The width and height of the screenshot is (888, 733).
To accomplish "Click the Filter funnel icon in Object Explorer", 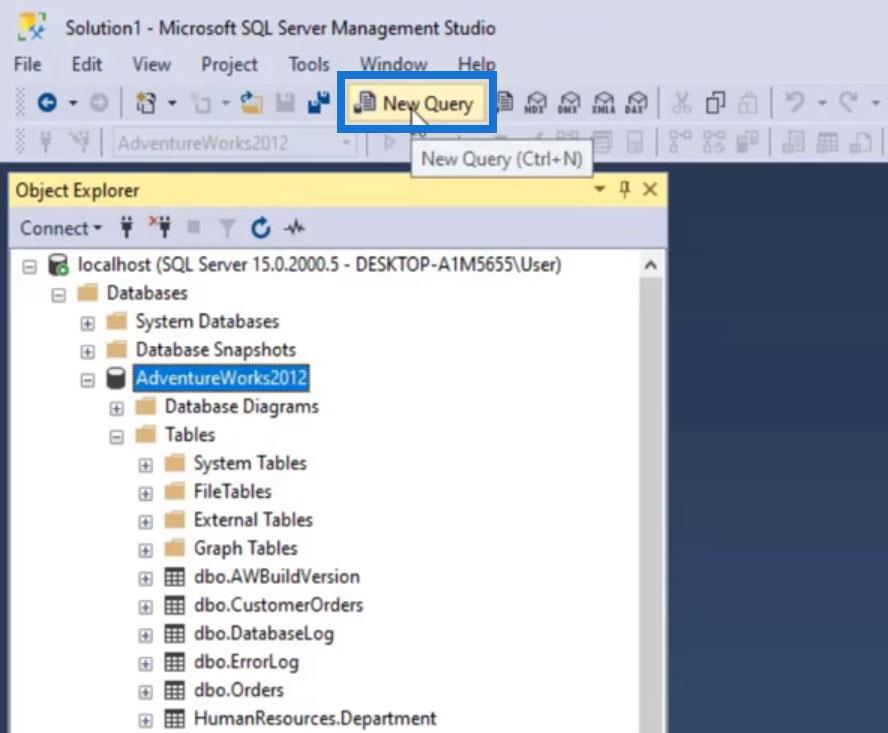I will coord(227,228).
